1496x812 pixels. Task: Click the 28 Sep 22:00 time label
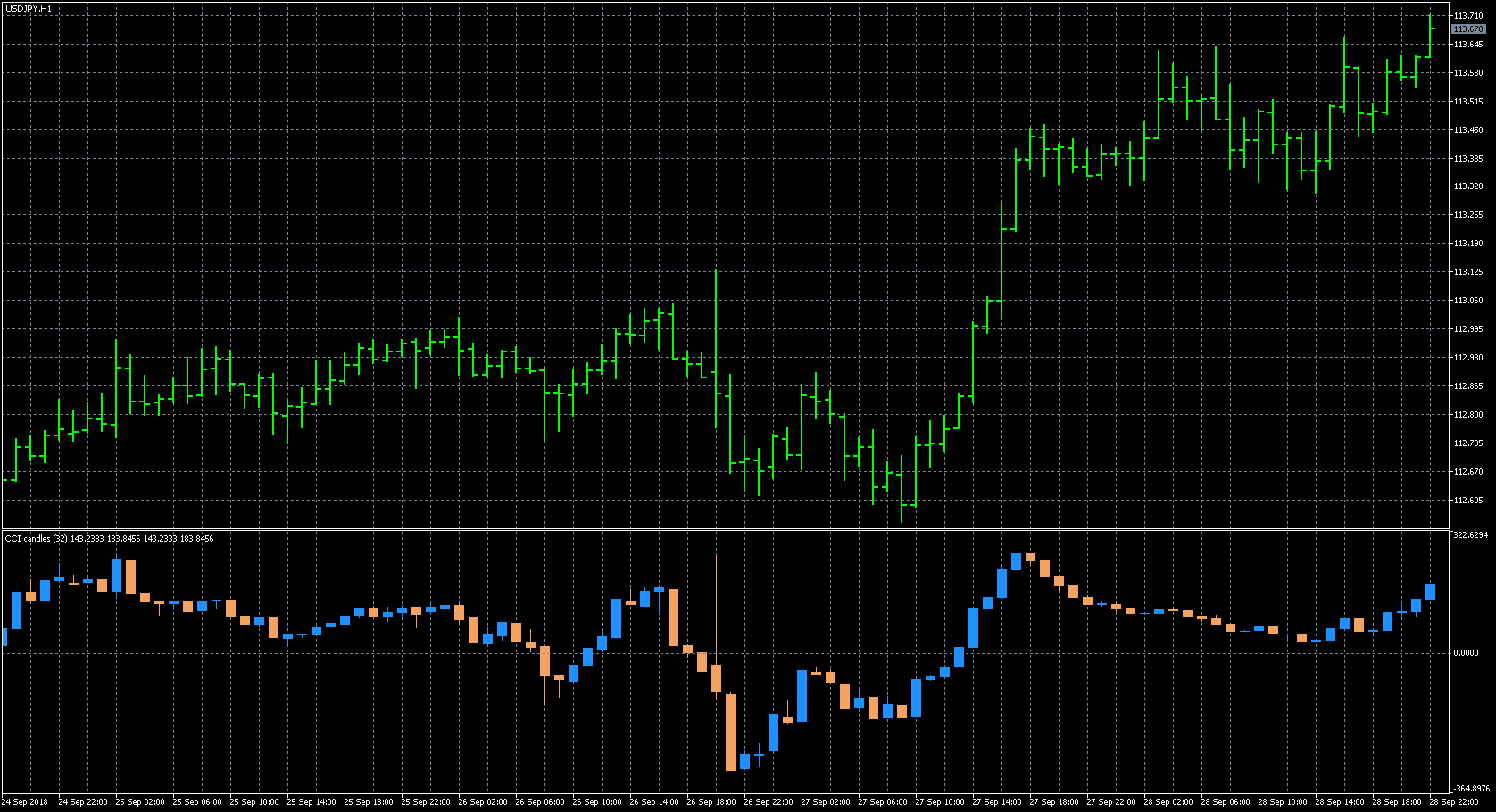tap(1454, 802)
